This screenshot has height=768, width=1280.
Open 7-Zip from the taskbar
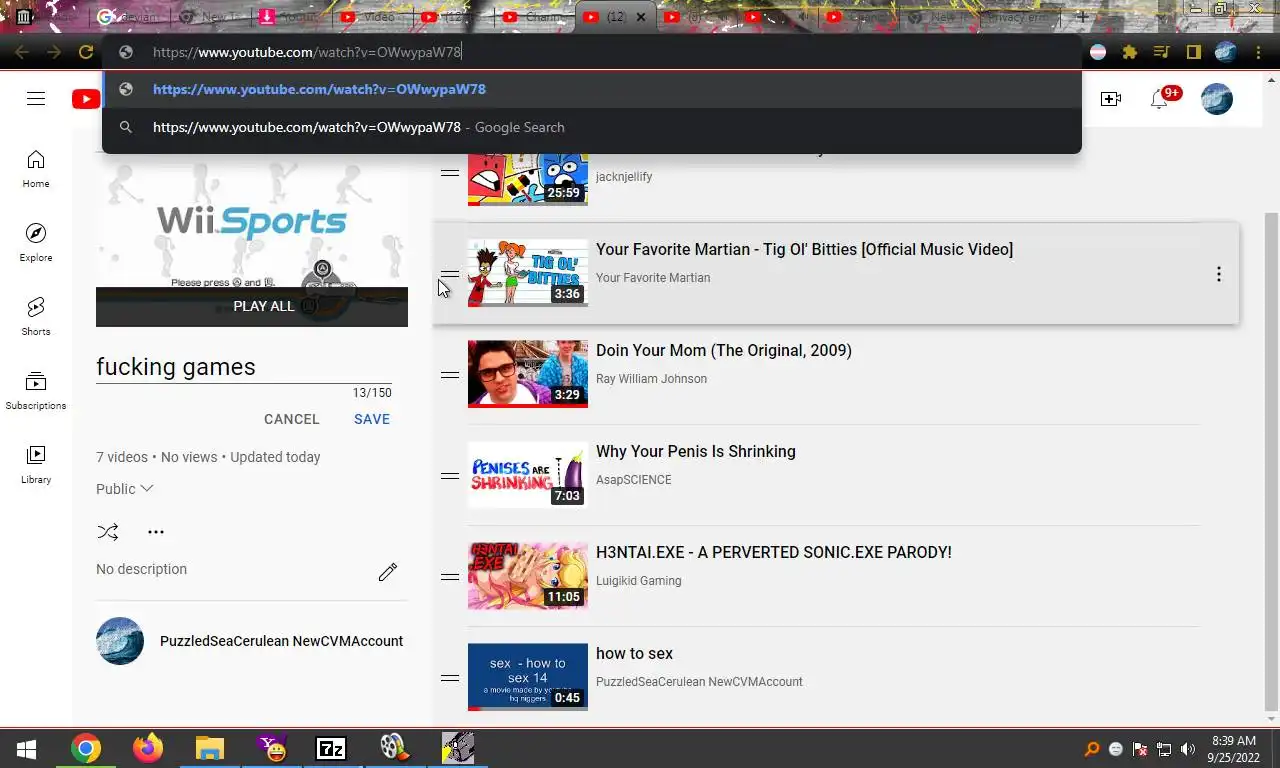tap(331, 748)
